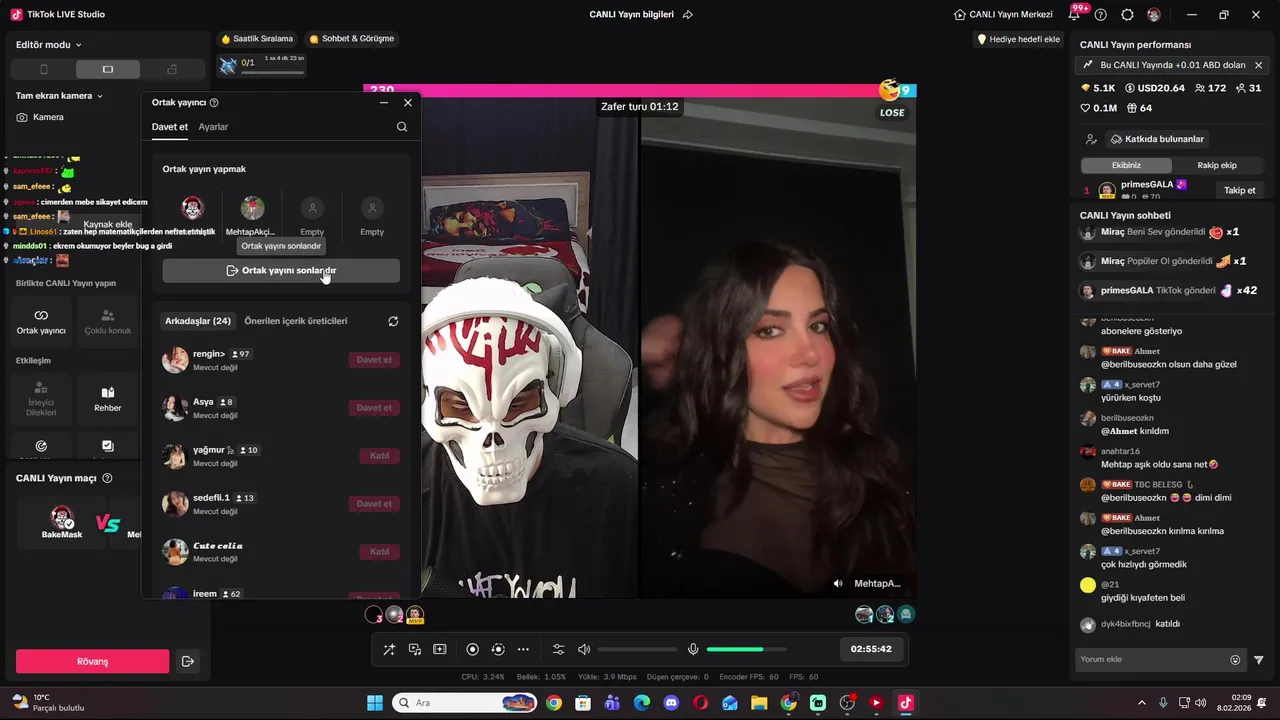Mute the speaker output
The width and height of the screenshot is (1280, 720).
[584, 649]
